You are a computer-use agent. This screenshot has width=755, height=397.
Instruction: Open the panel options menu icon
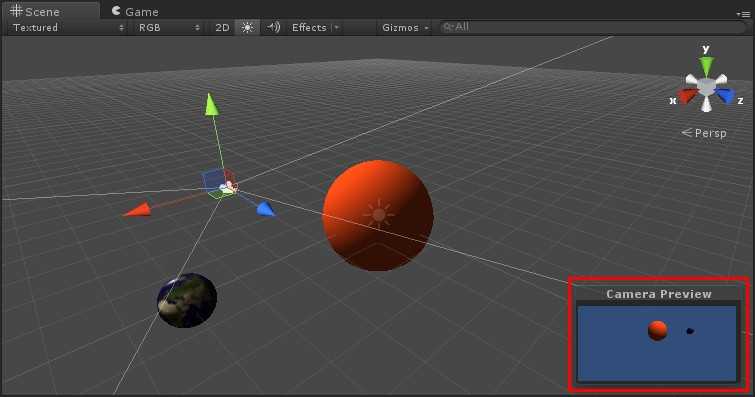tap(743, 14)
